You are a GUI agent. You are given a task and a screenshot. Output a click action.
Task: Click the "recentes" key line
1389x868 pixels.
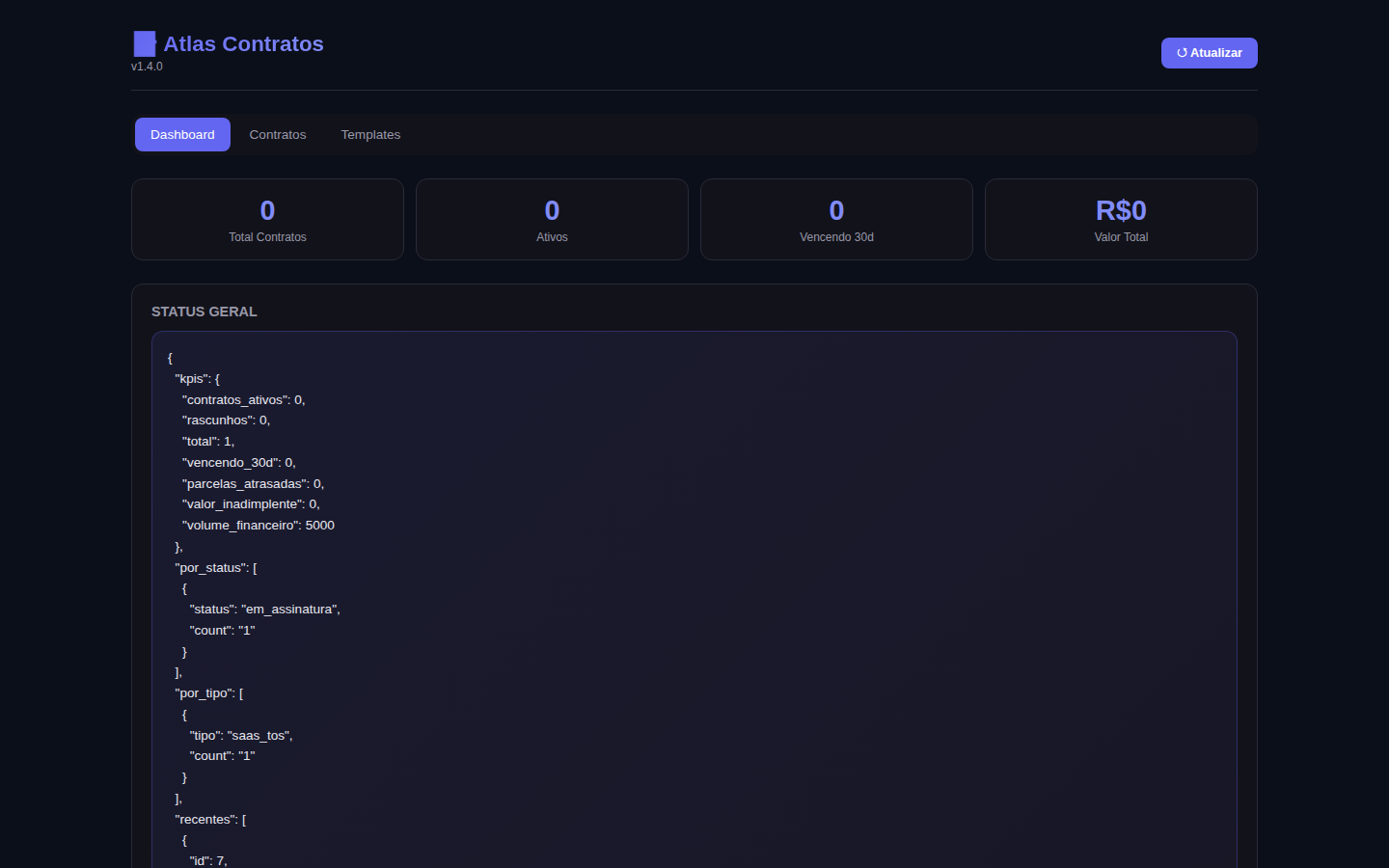point(210,820)
